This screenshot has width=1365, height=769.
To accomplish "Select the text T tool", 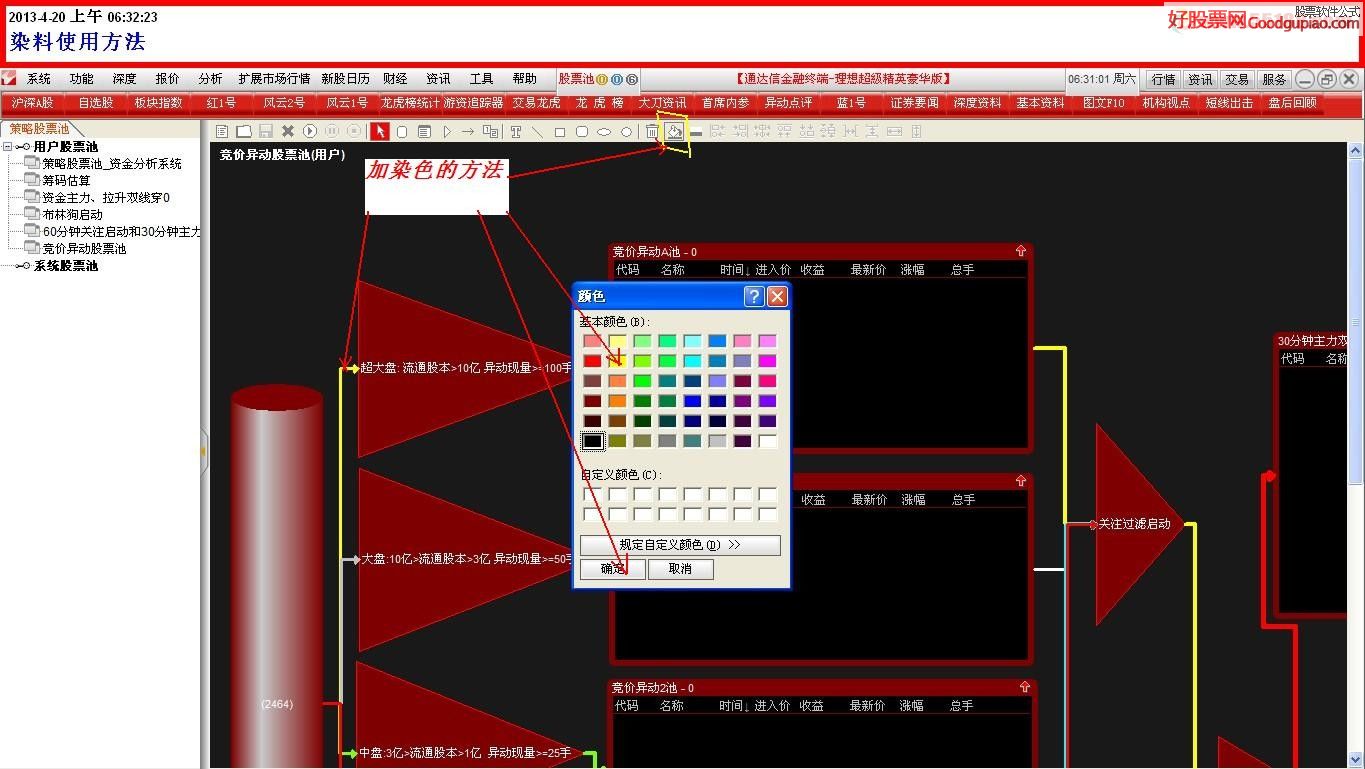I will click(516, 131).
